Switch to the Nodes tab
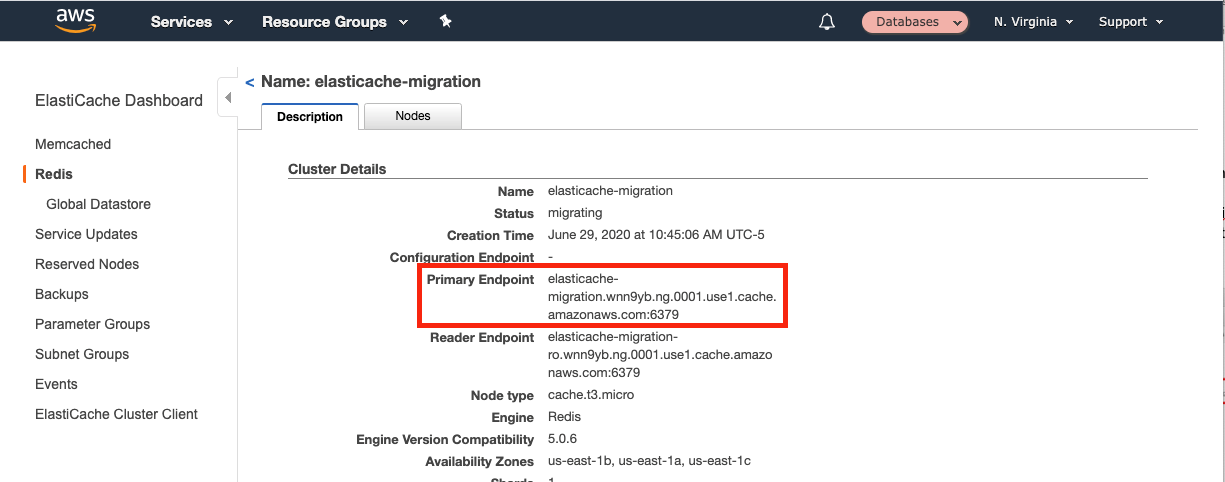 click(x=413, y=116)
